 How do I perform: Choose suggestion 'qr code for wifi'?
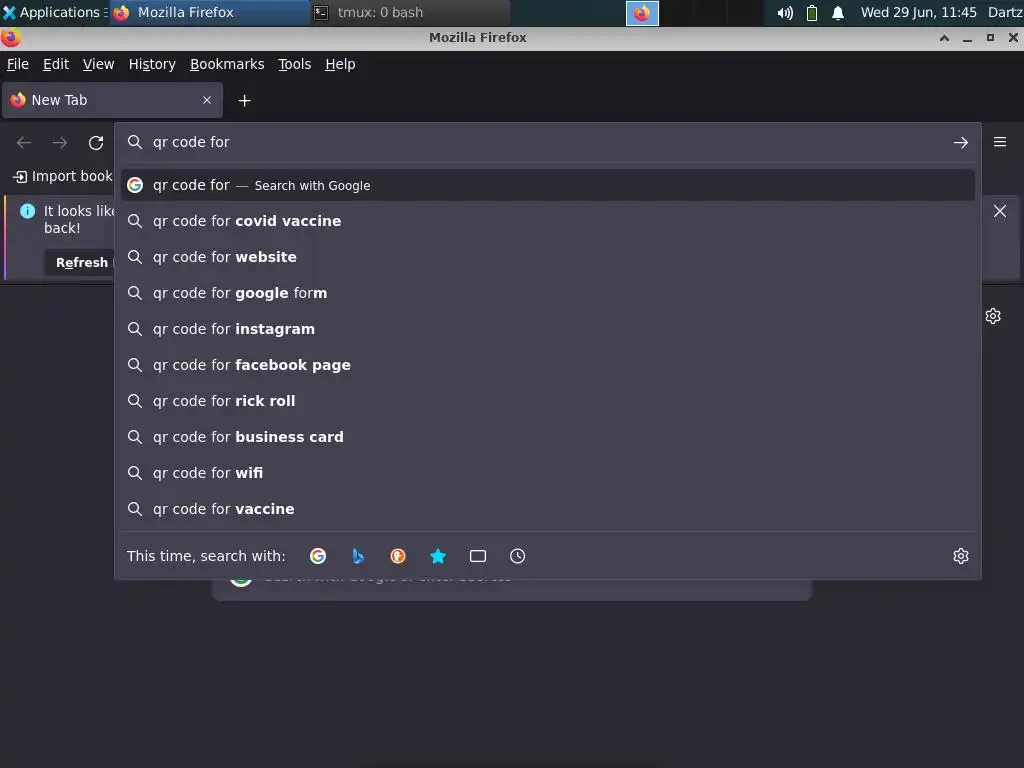point(547,472)
